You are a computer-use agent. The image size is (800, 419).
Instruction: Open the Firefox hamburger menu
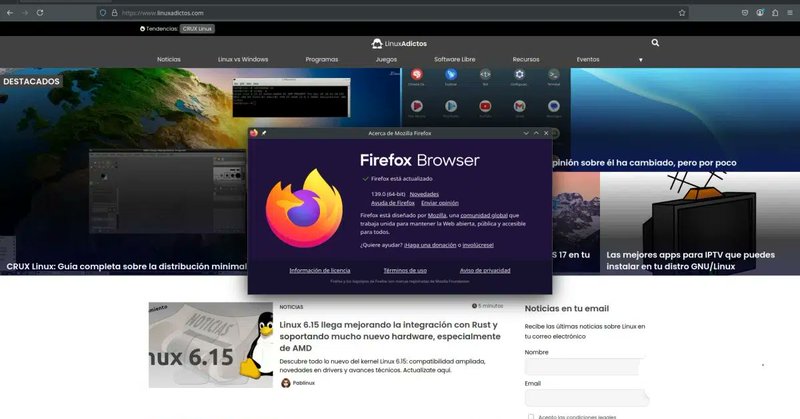790,13
